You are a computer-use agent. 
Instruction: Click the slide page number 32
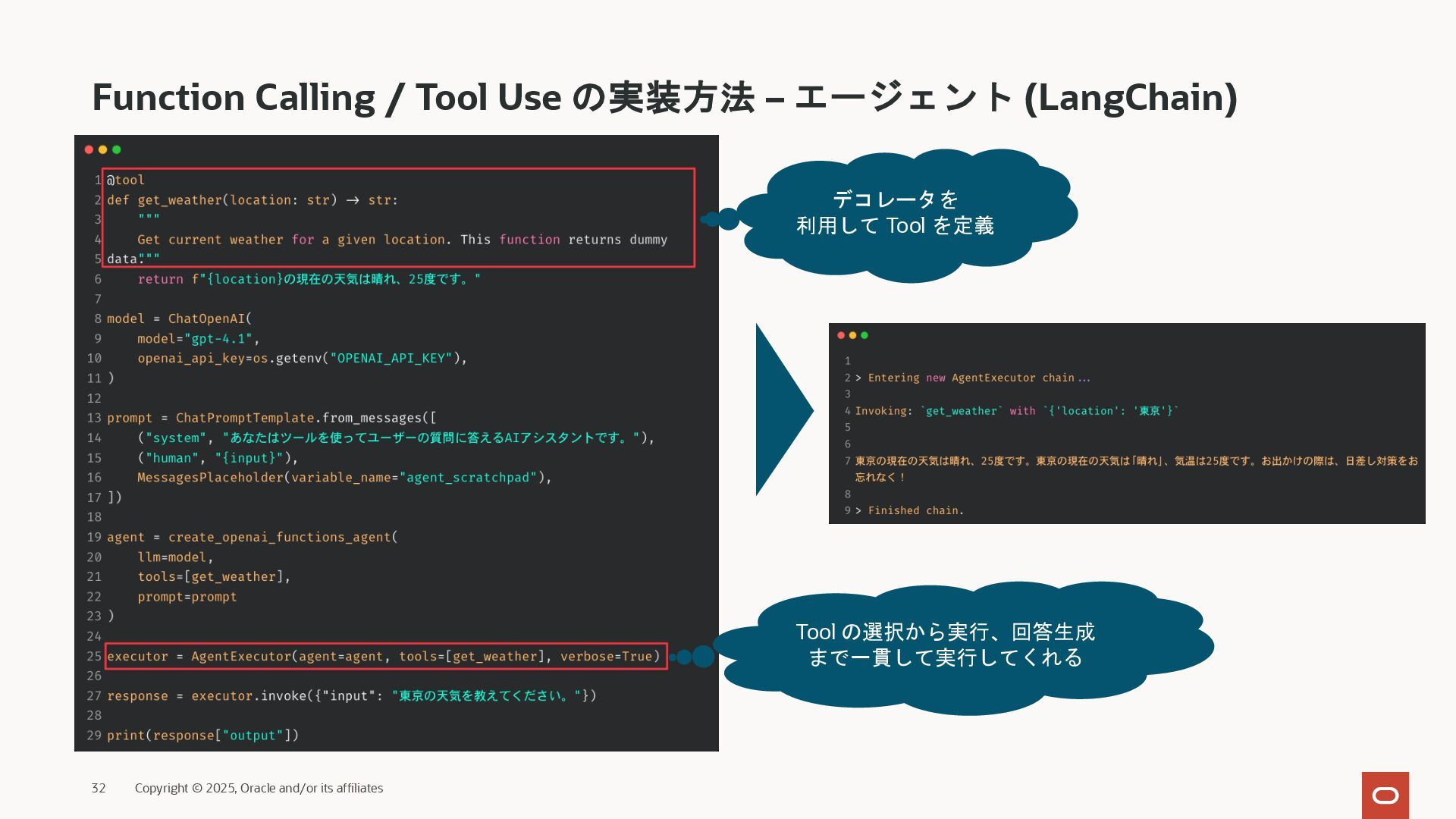pos(99,788)
